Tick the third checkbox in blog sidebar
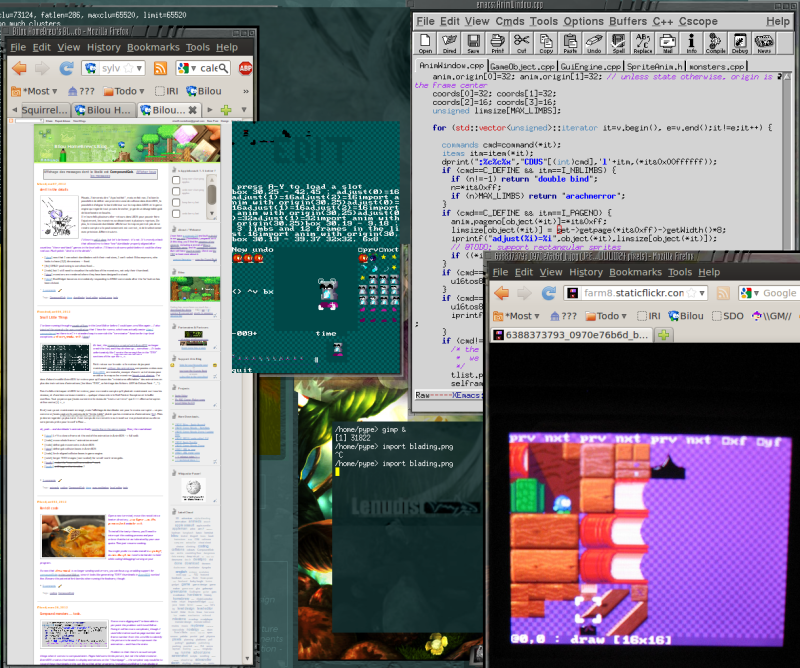Viewport: 800px width, 668px height. 176,202
